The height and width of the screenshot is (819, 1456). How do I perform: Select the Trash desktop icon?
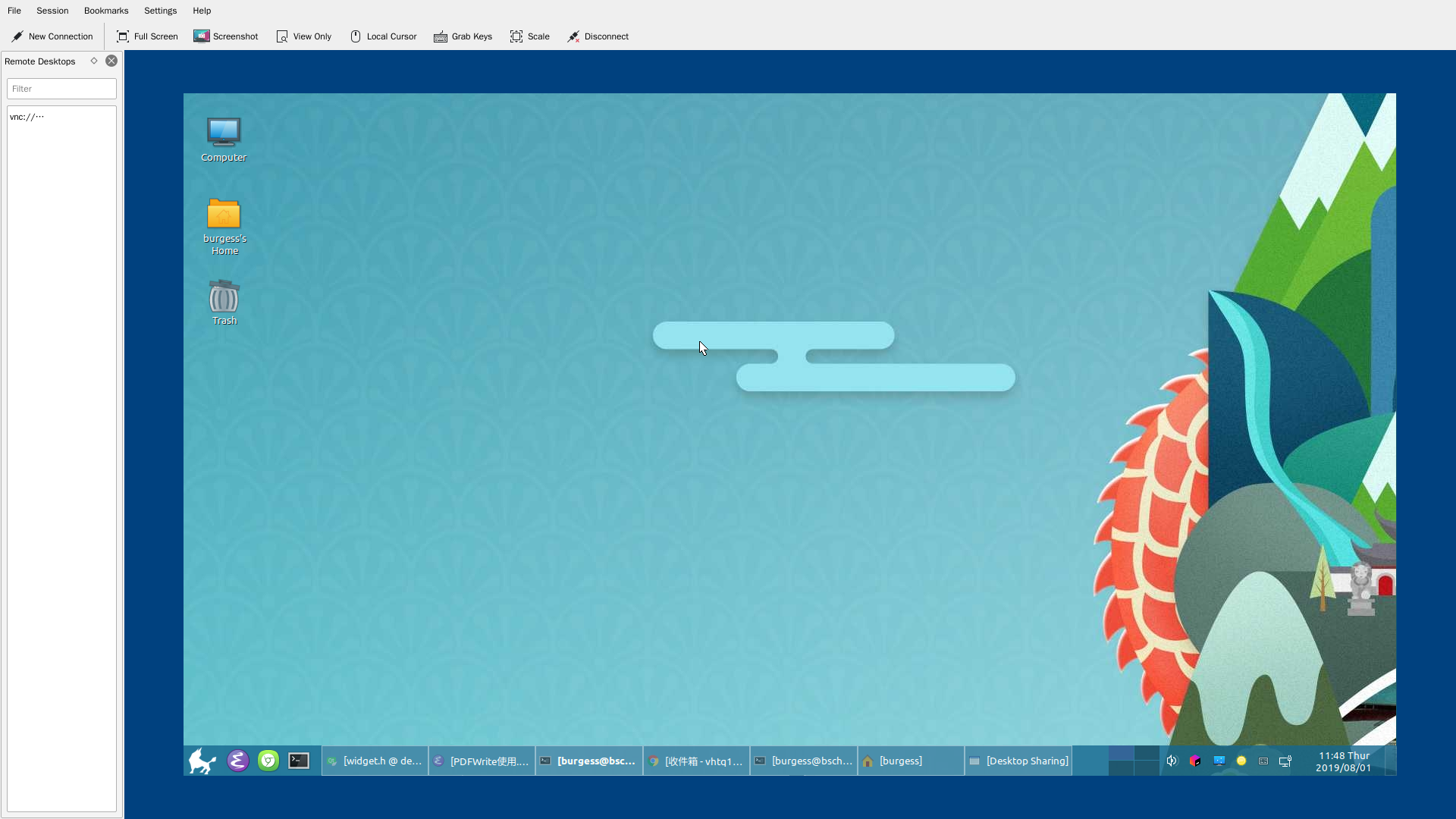223,303
